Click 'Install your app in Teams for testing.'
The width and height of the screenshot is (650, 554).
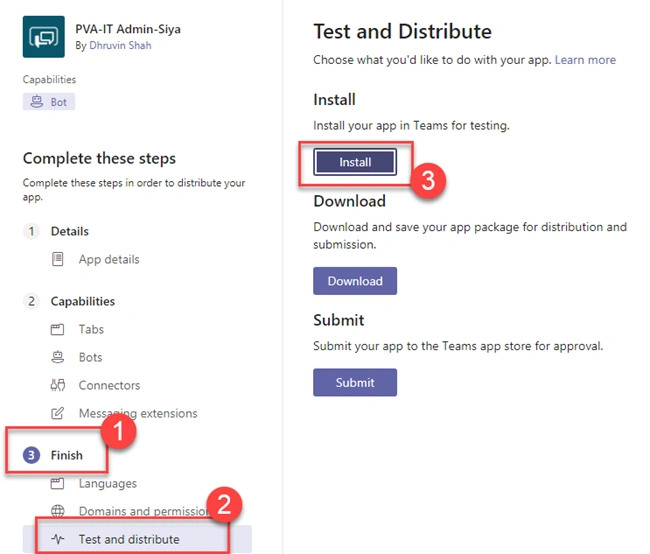[411, 125]
